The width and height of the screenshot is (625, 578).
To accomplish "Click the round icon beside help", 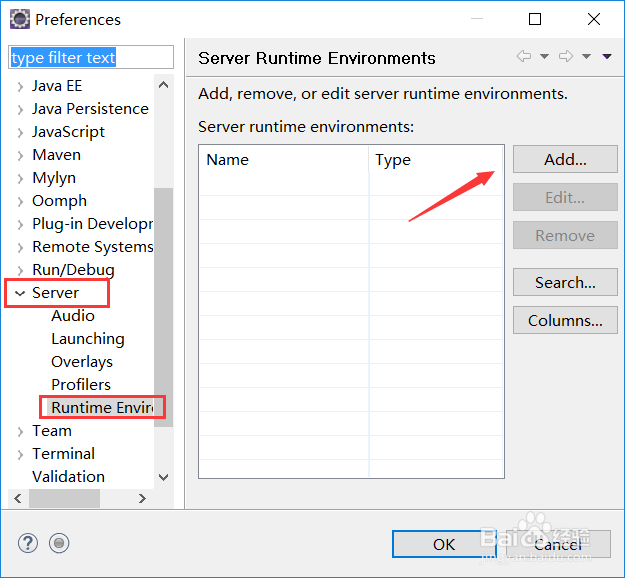I will [59, 543].
